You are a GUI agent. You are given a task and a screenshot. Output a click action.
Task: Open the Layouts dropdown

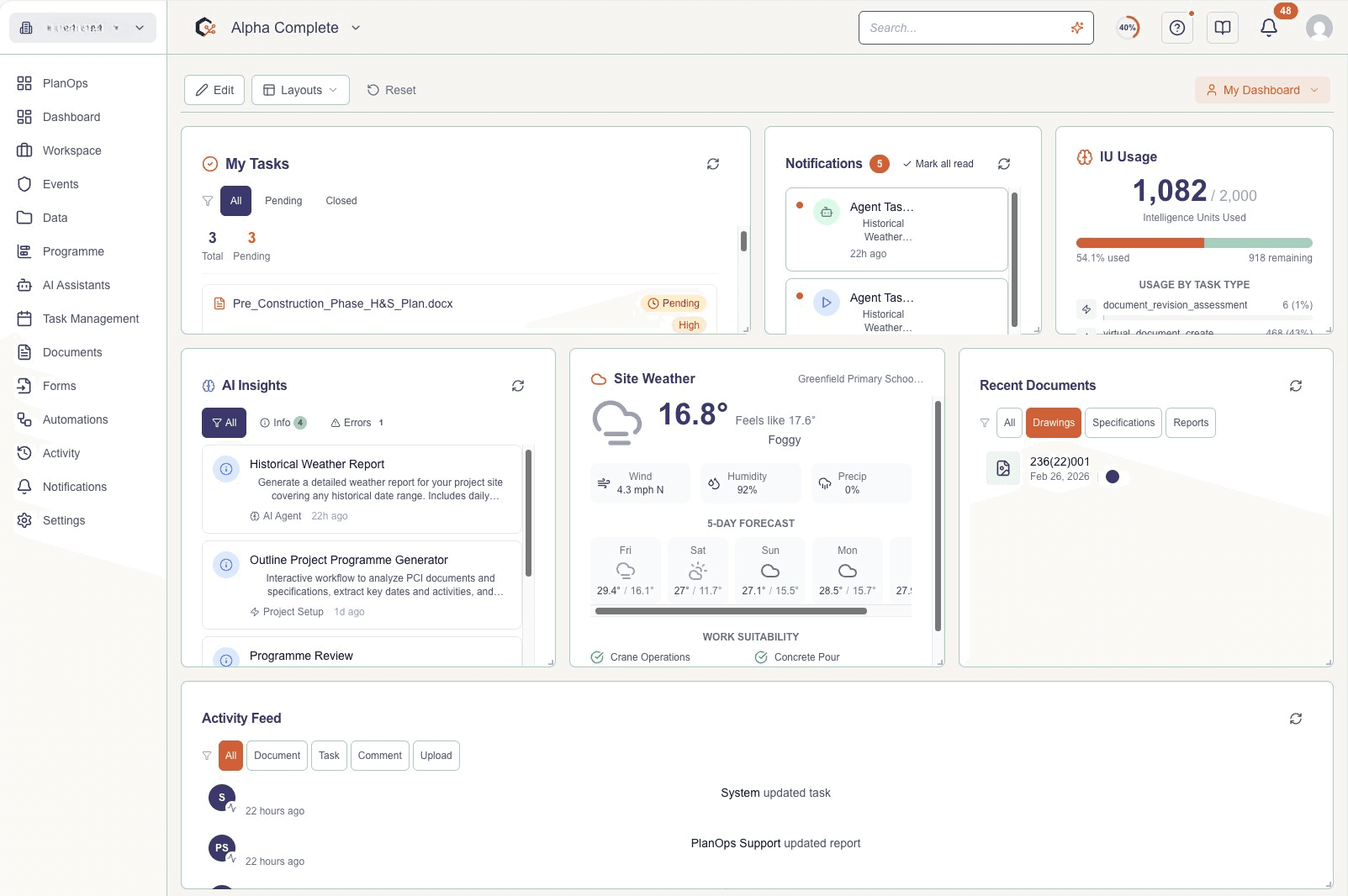click(x=299, y=90)
